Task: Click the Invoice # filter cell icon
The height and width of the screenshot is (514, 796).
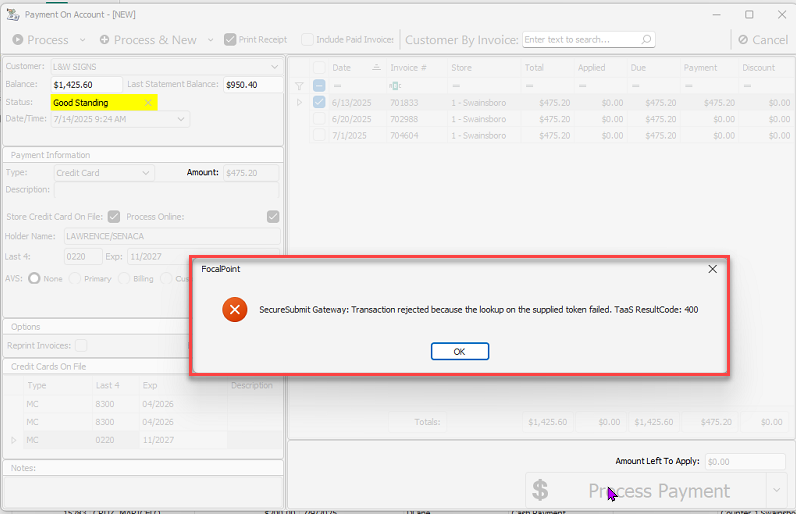Action: pos(395,86)
